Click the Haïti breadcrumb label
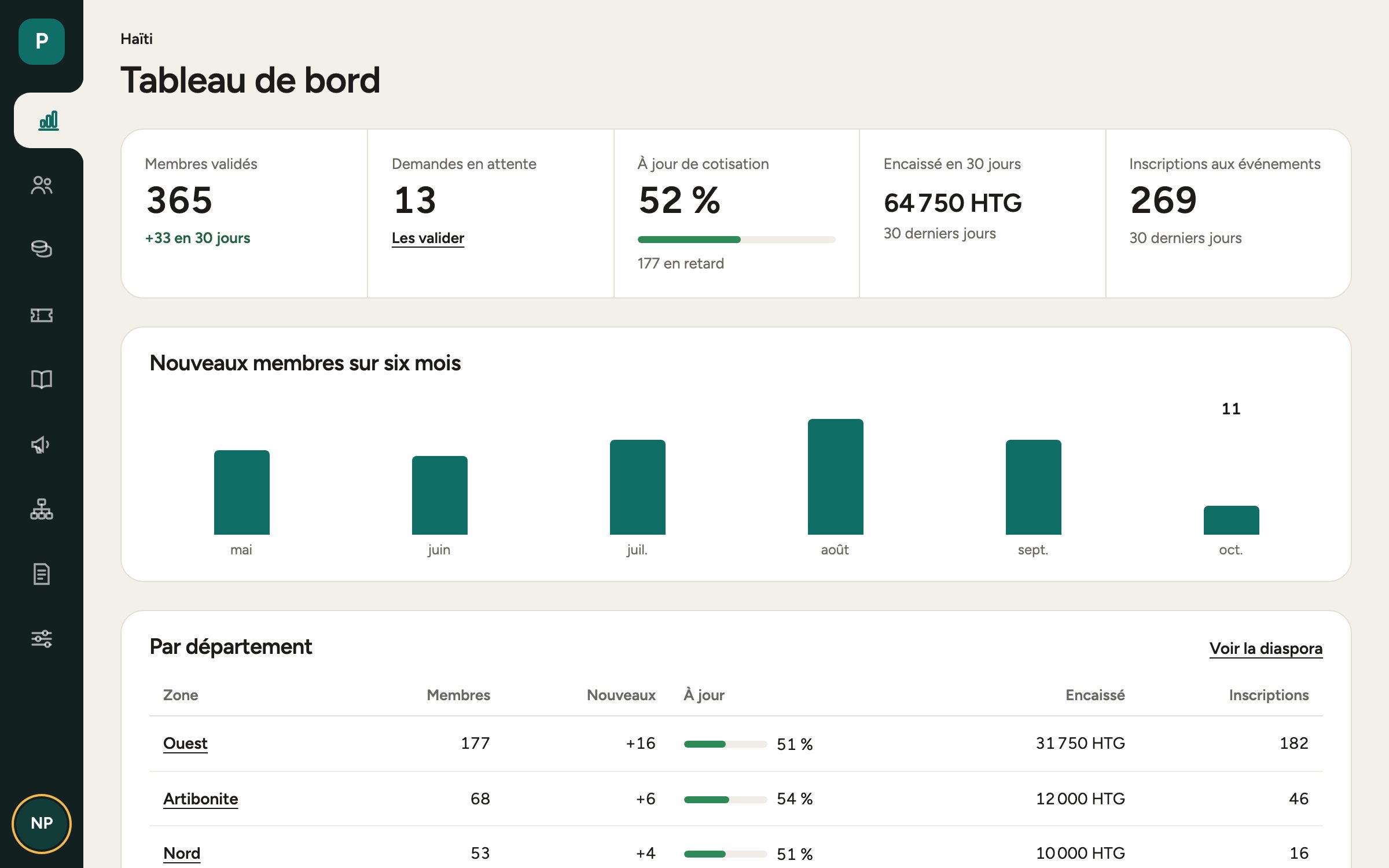The image size is (1389, 868). tap(137, 39)
